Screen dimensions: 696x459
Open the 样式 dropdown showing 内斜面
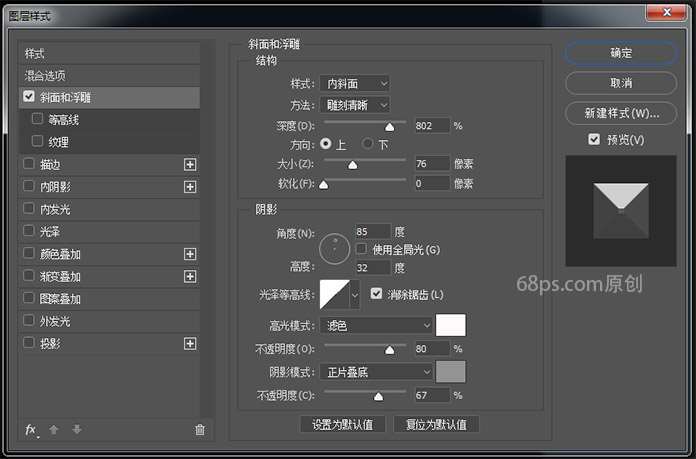click(355, 84)
